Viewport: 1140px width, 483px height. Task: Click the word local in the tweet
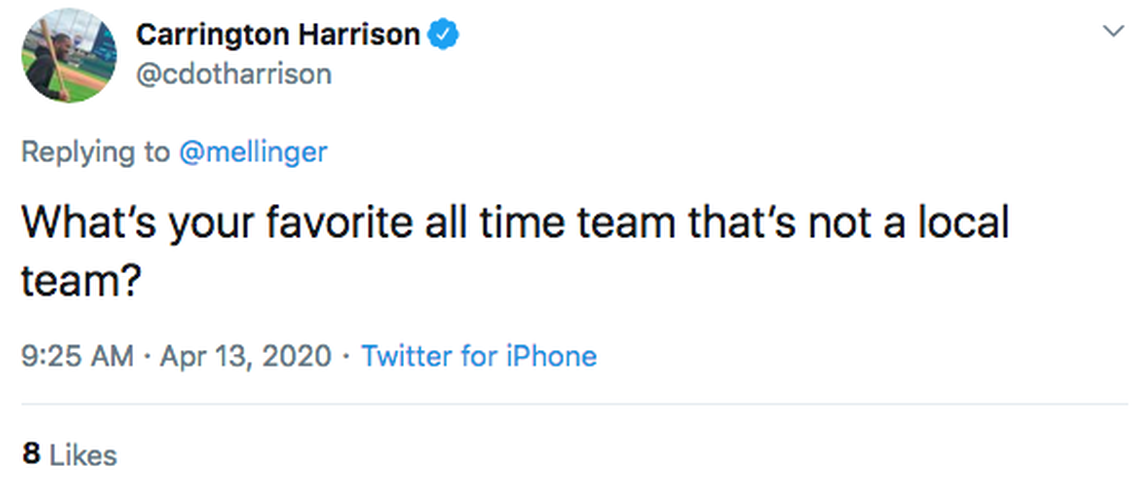[x=959, y=223]
